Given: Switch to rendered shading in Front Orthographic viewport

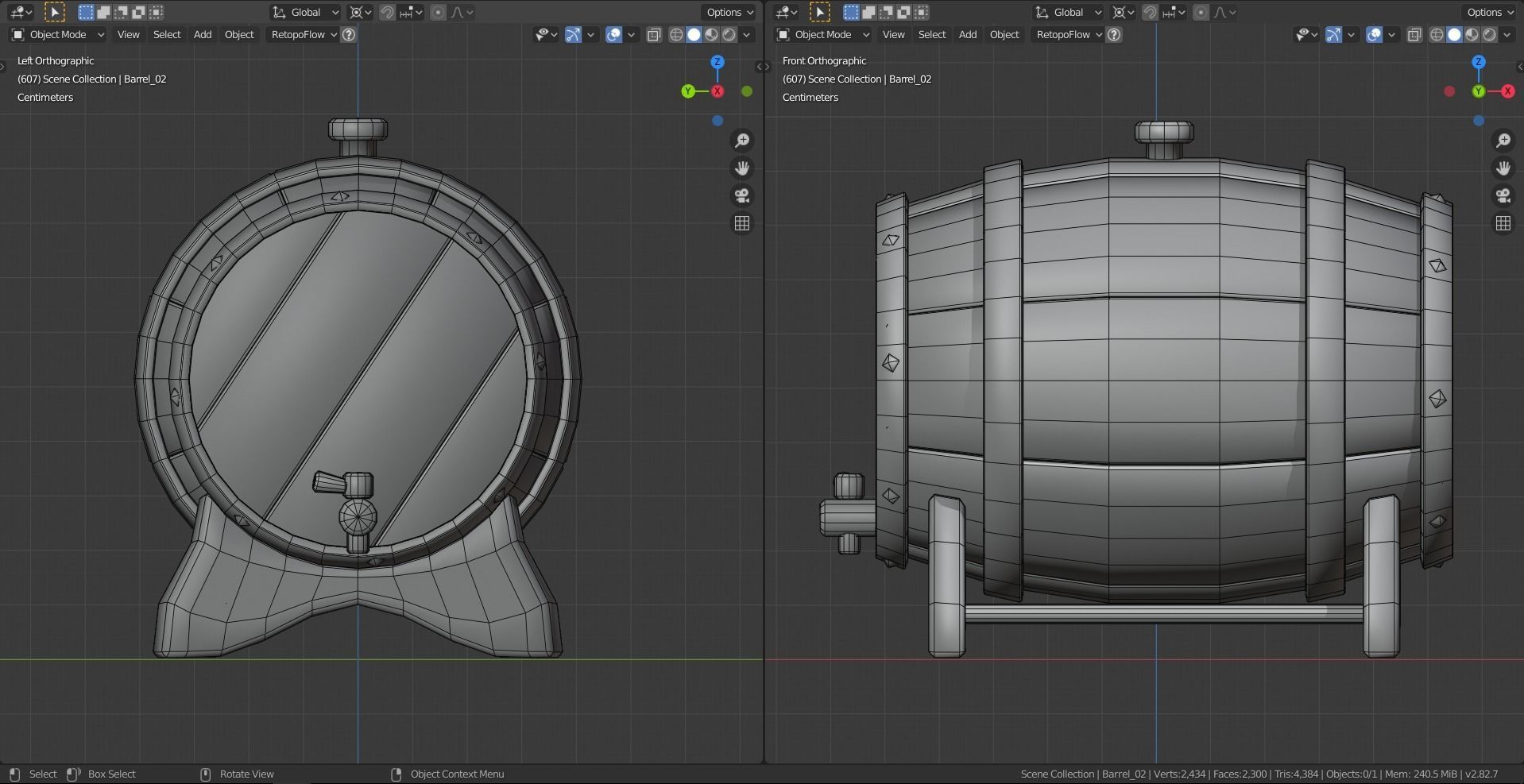Looking at the screenshot, I should click(1489, 34).
